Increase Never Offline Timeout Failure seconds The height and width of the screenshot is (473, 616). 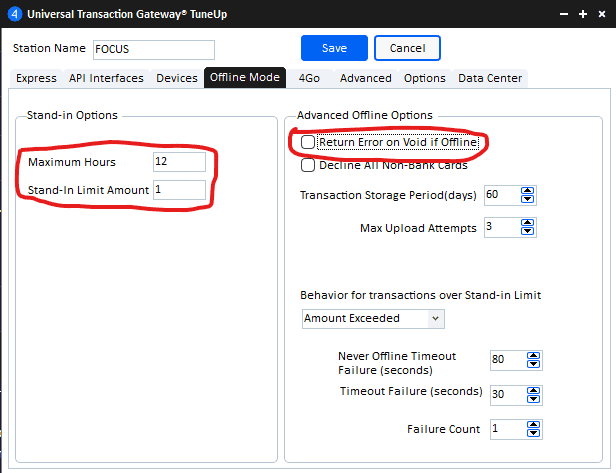(x=533, y=355)
